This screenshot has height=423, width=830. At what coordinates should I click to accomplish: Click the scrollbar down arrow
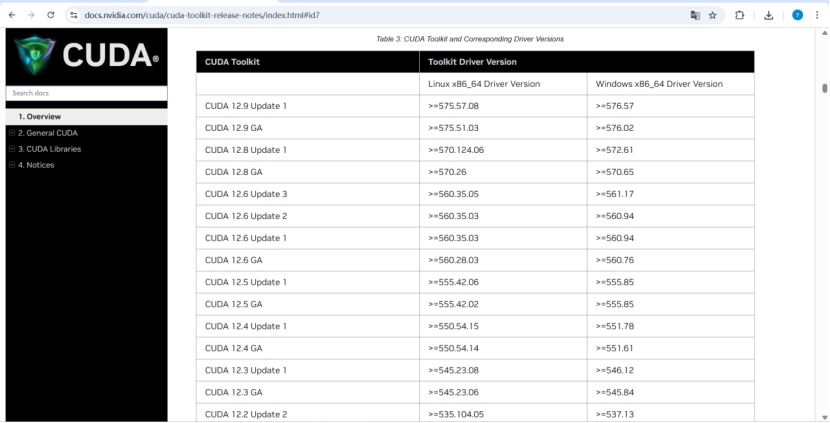824,418
